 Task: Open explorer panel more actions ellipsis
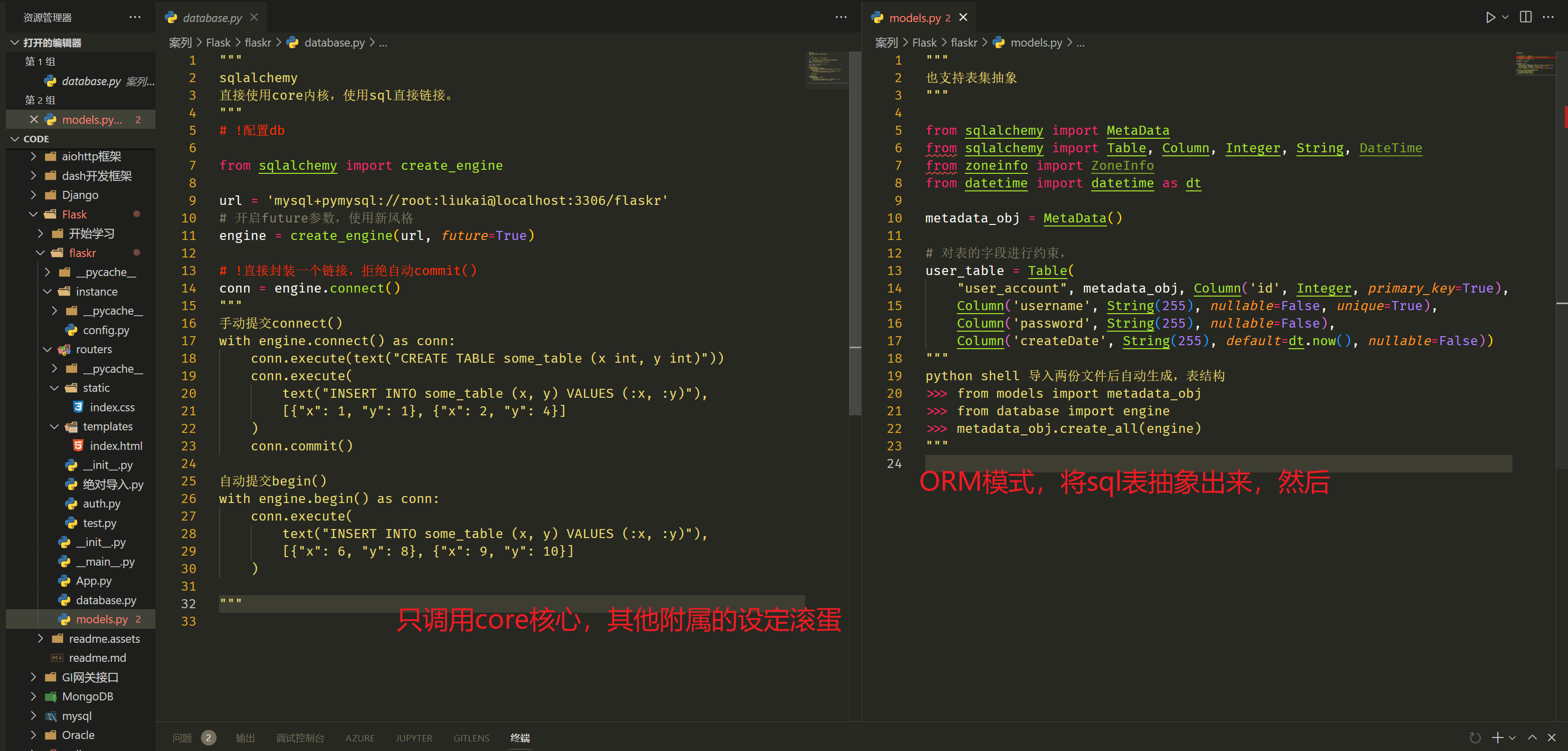coord(135,18)
